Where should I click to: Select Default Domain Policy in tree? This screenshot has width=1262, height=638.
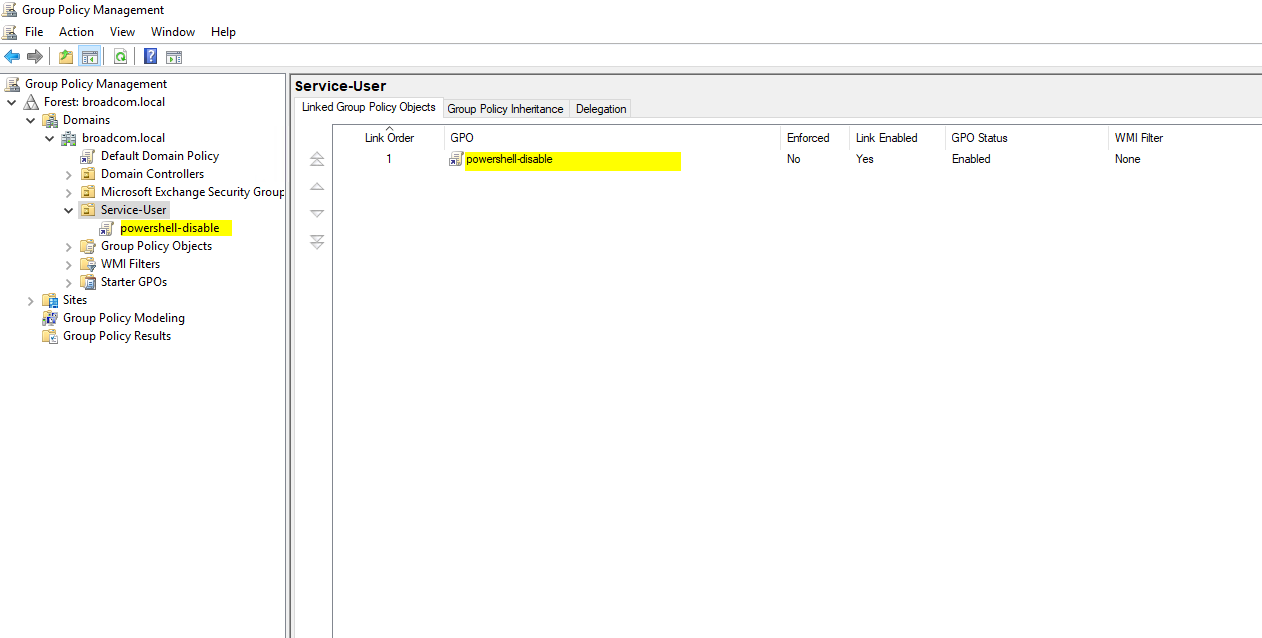click(x=159, y=156)
